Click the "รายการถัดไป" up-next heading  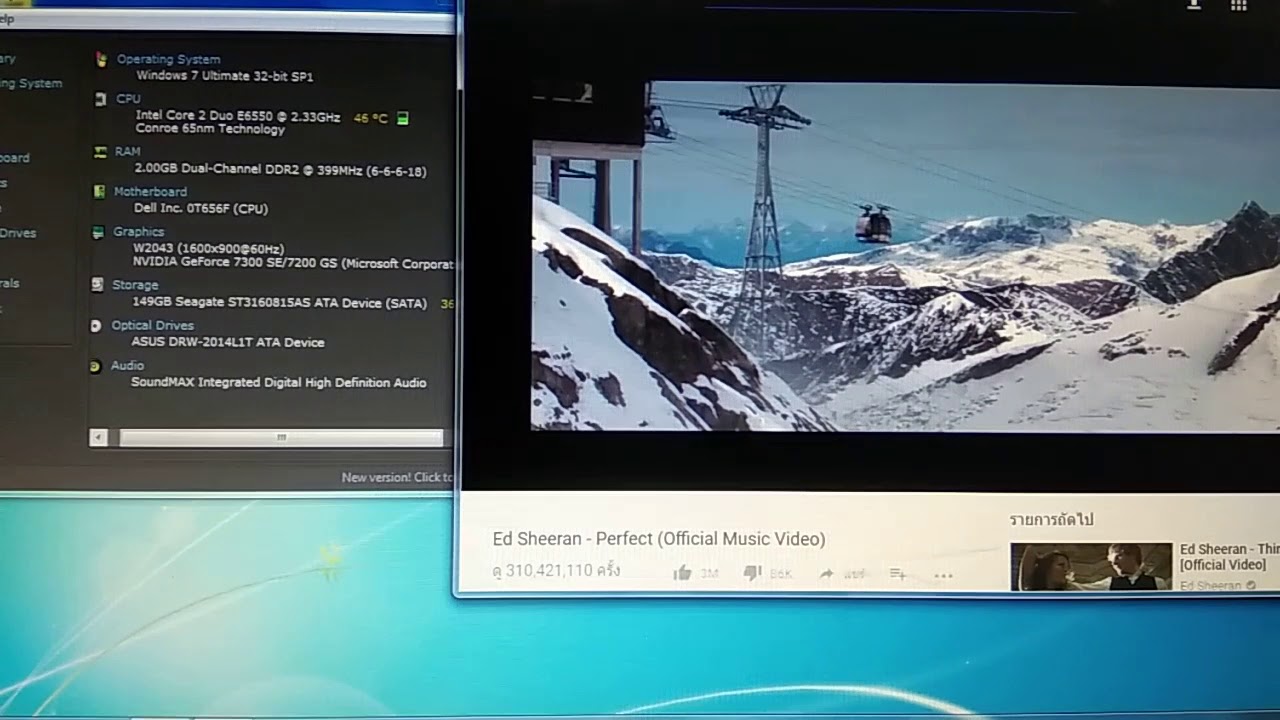[1051, 520]
